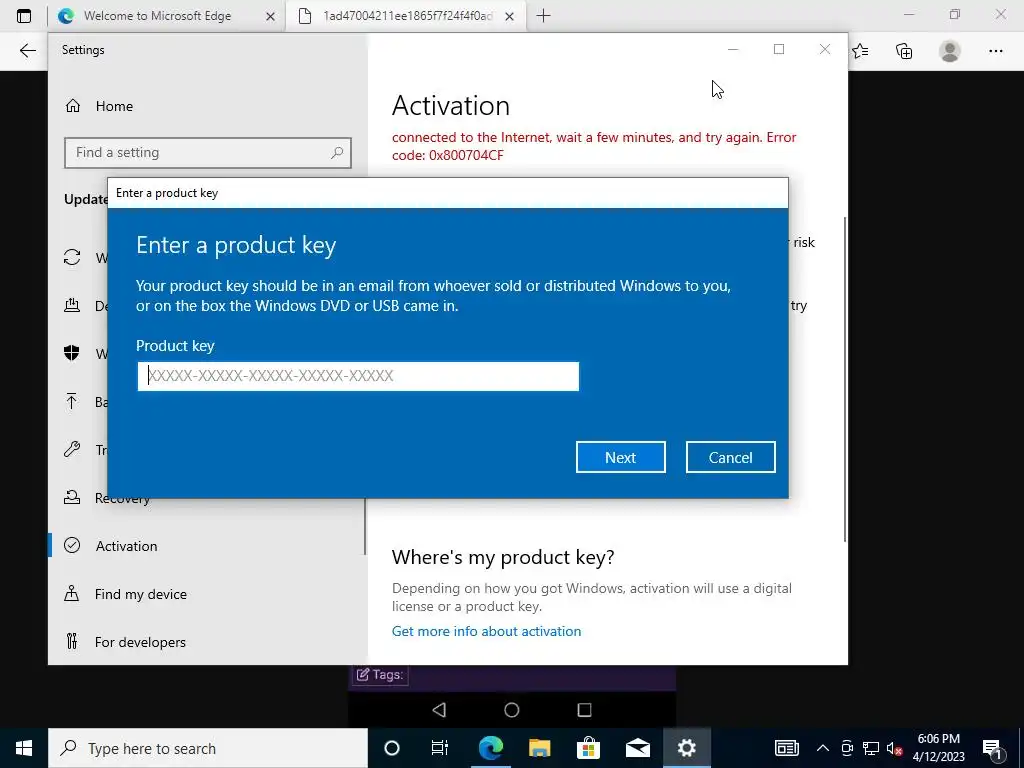This screenshot has height=768, width=1024.
Task: Cancel the Enter a product key dialog
Action: click(730, 457)
